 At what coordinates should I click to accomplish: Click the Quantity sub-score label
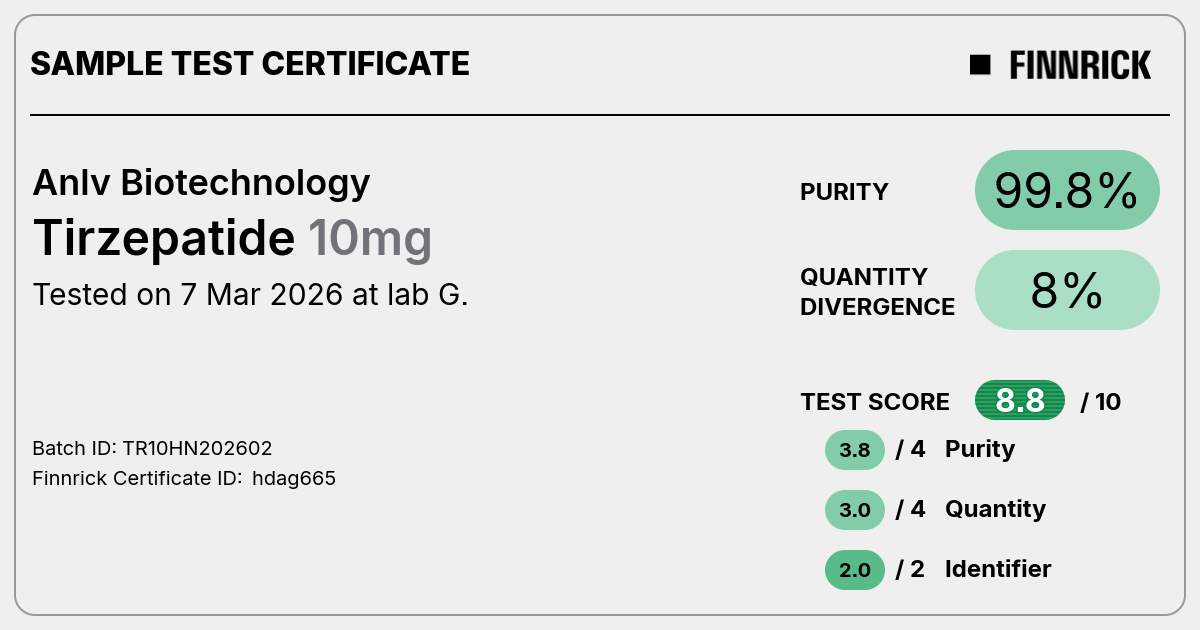[995, 509]
